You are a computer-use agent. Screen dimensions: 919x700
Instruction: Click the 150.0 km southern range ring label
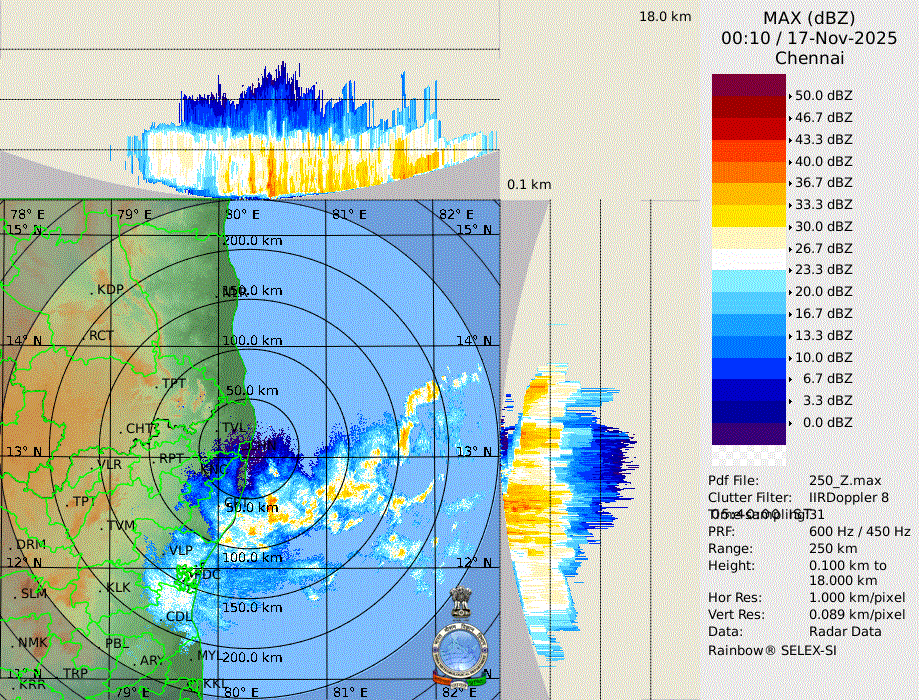(252, 607)
